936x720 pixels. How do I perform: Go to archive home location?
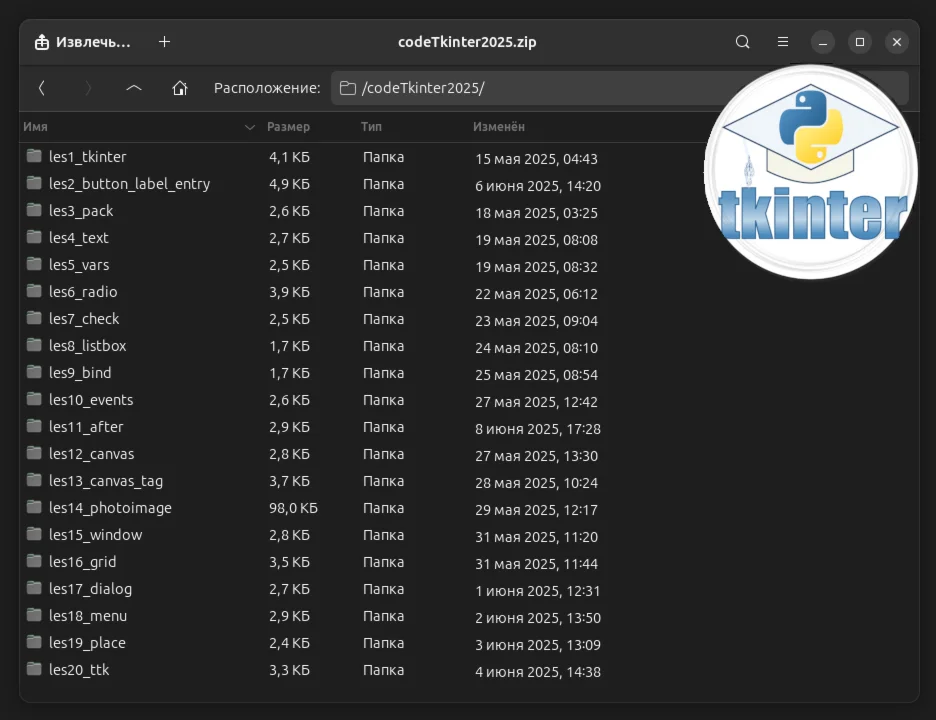180,88
